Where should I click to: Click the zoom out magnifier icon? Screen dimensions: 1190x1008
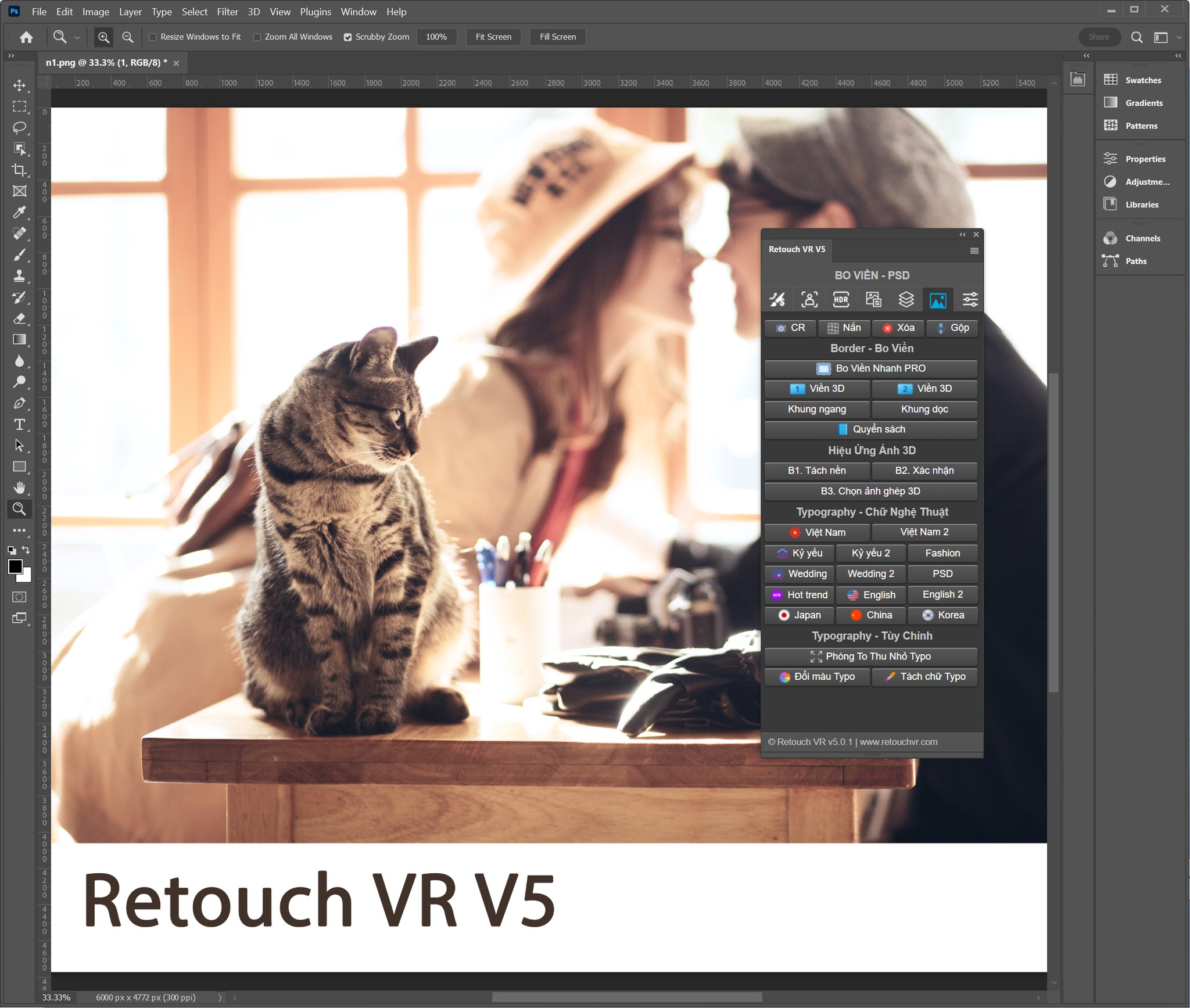coord(127,37)
